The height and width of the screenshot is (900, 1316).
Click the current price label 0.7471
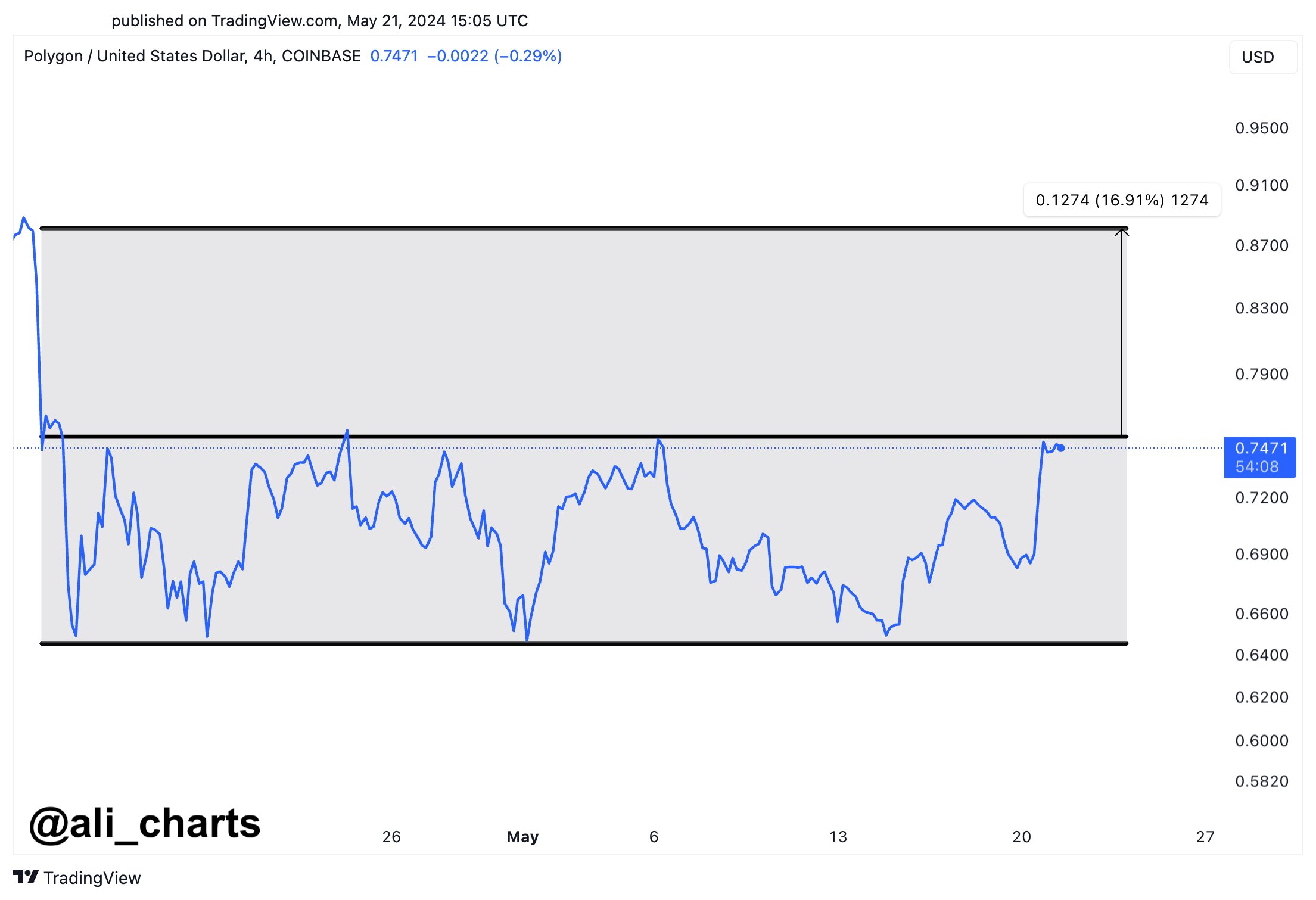(x=1259, y=457)
